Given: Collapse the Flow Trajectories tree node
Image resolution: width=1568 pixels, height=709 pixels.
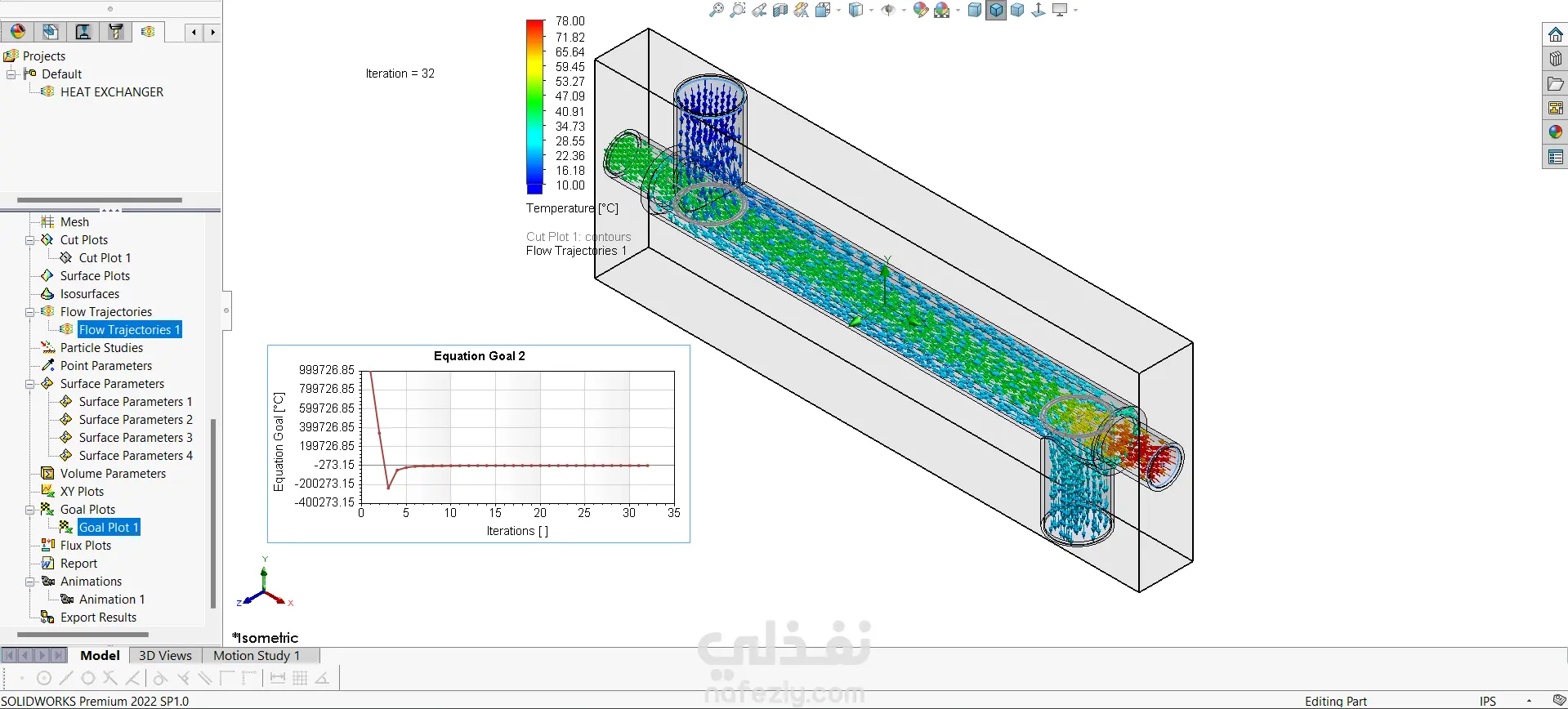Looking at the screenshot, I should click(29, 312).
